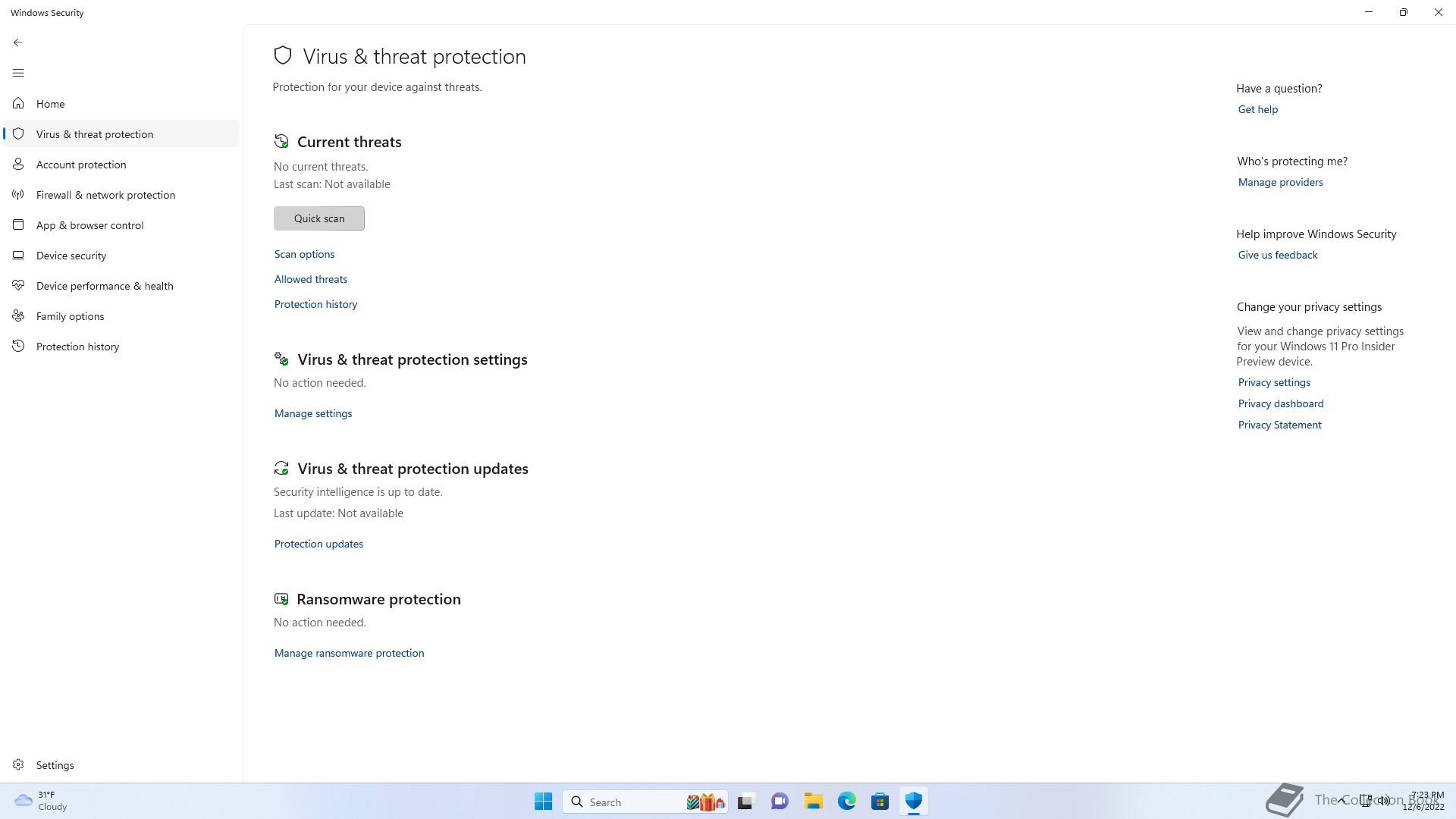Go back using the back arrow

pyautogui.click(x=18, y=42)
